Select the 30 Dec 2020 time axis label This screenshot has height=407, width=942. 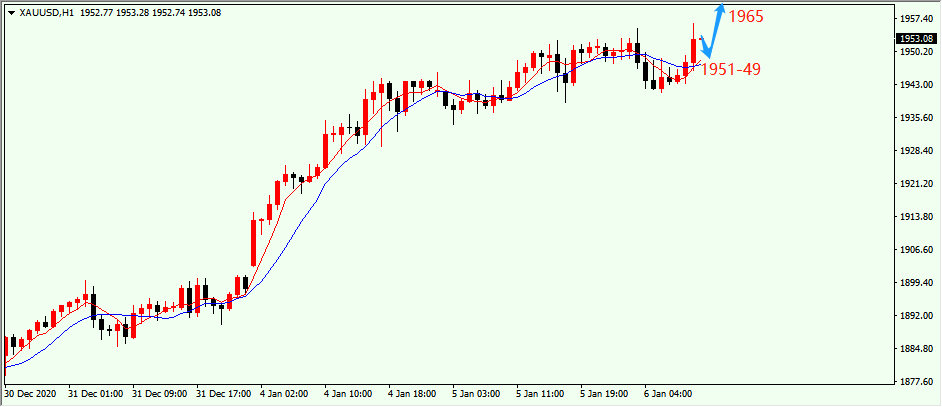pos(30,394)
